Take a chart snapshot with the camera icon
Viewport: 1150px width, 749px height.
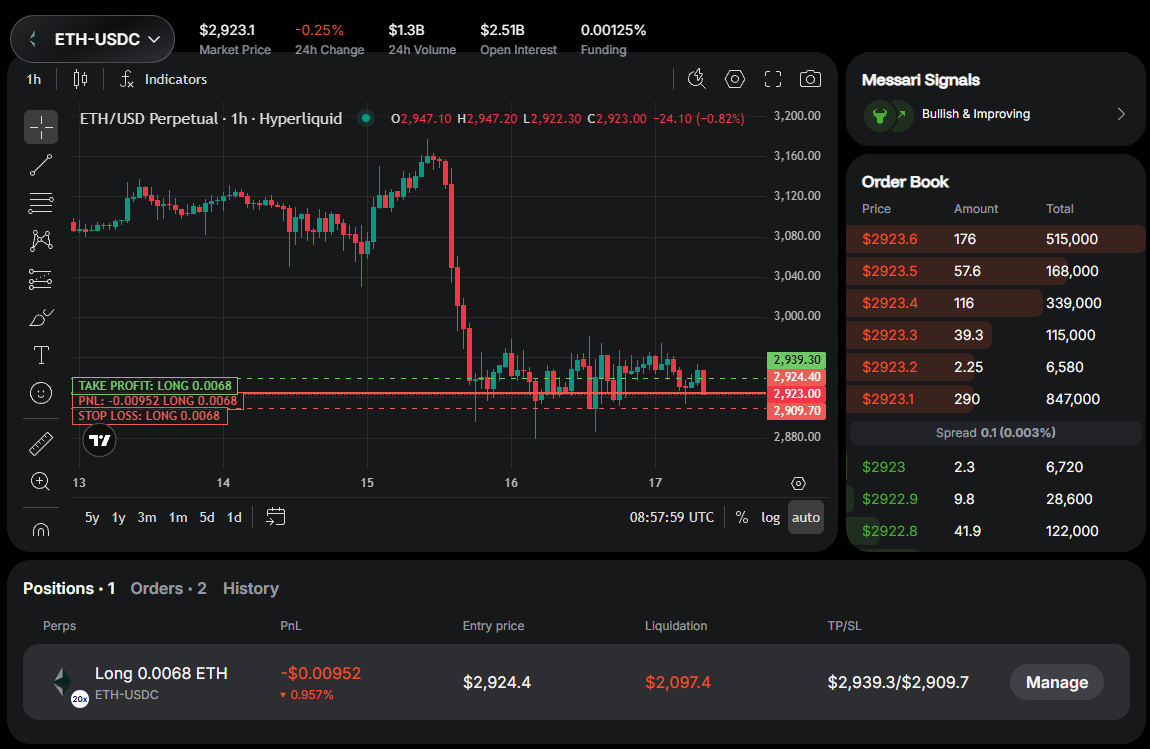point(810,78)
